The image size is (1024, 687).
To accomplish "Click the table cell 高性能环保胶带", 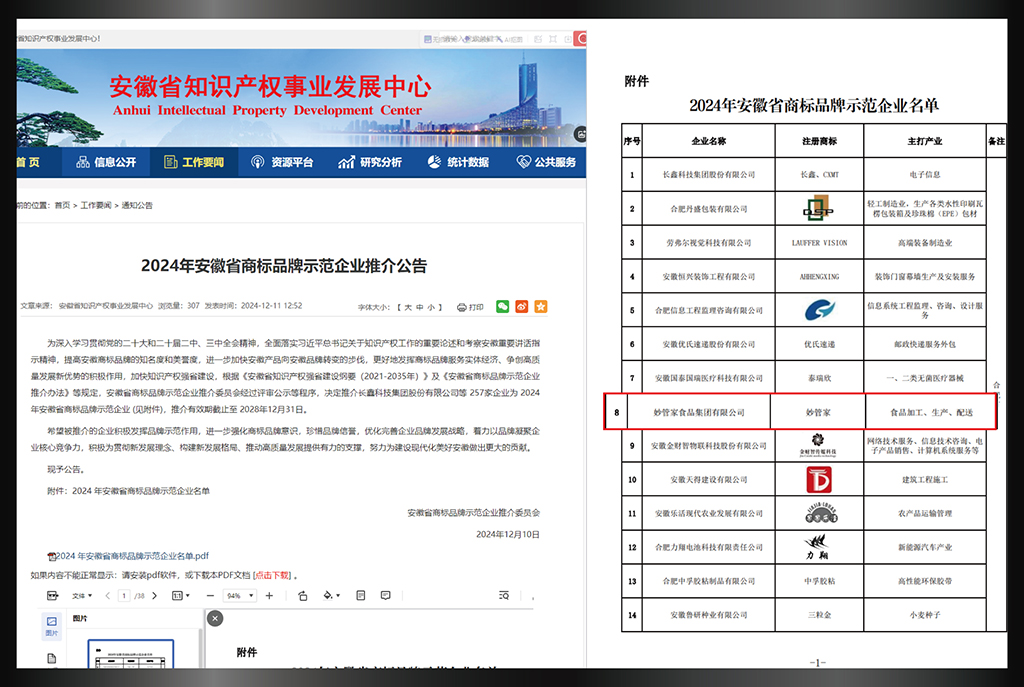I will coord(925,581).
